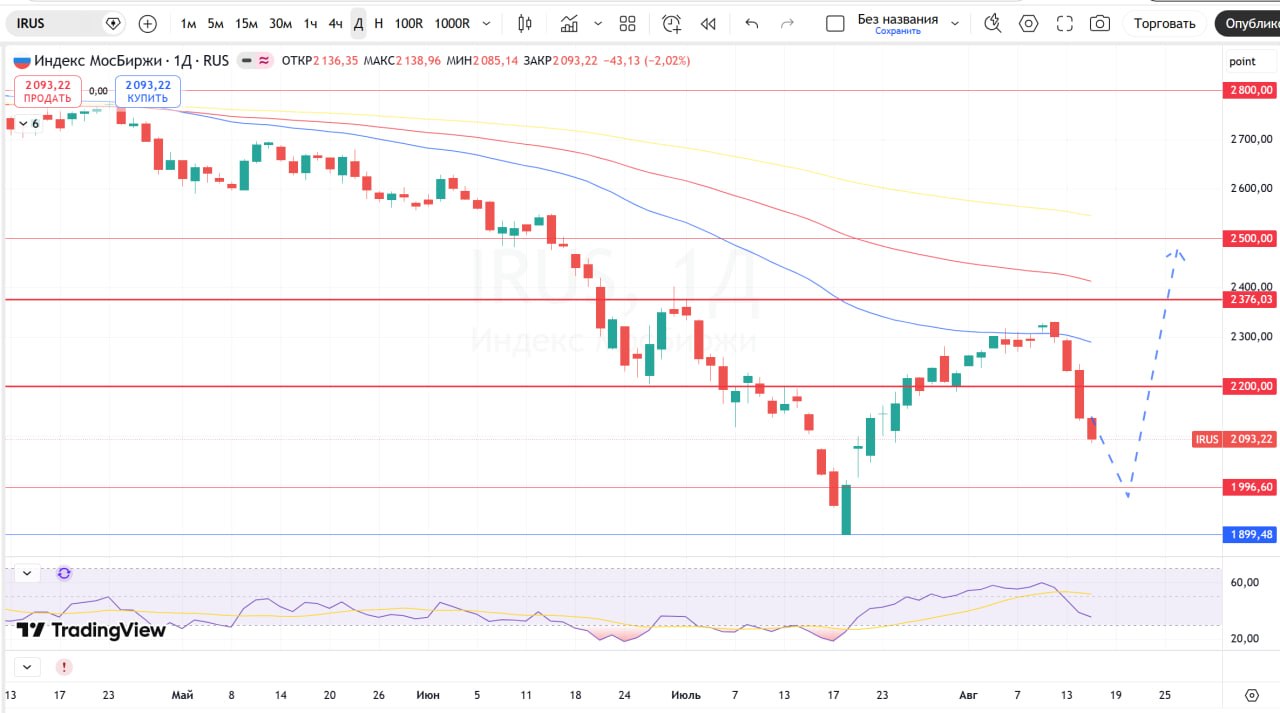
Task: Undo the last chart action
Action: 752,23
